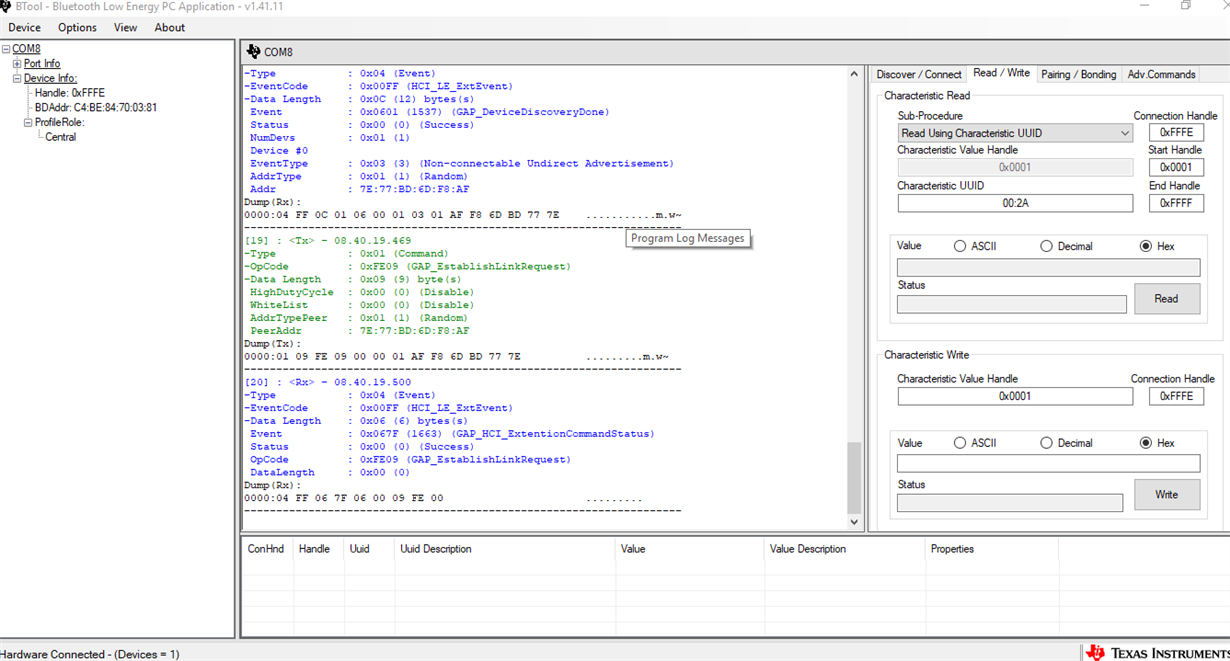Select BDAddr C4:BE:84:70:03:81 tree item

click(95, 108)
